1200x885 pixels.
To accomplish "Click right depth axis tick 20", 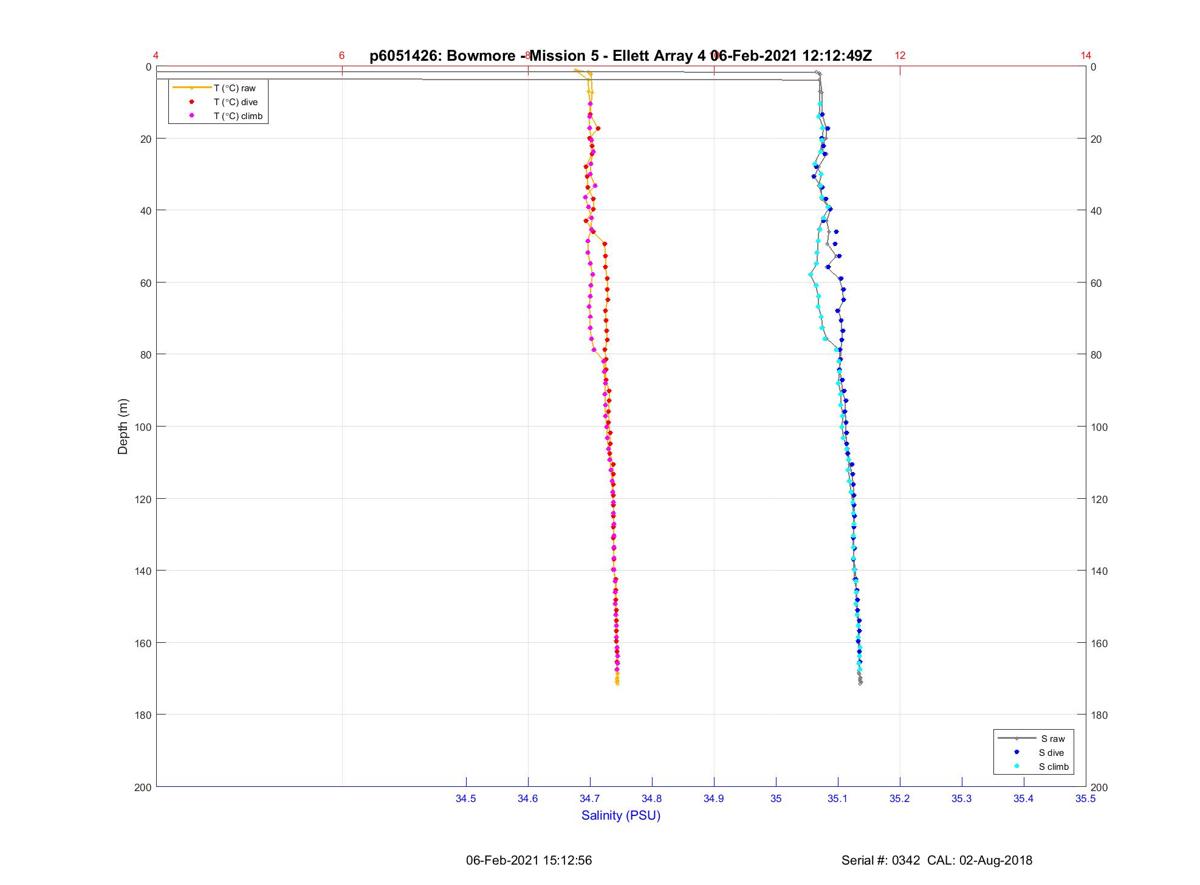I will [1097, 139].
